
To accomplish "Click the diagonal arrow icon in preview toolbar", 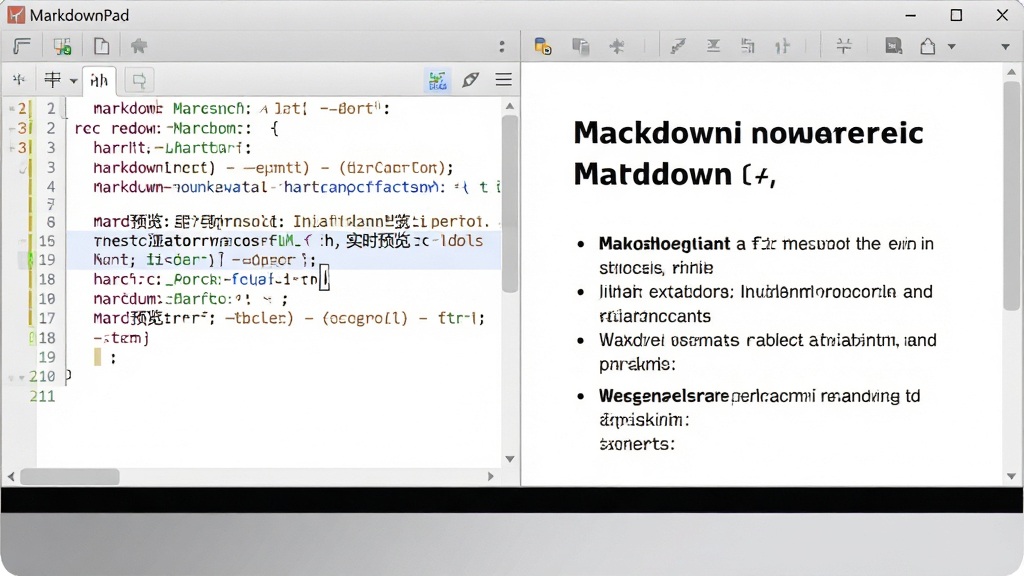I will coord(679,46).
